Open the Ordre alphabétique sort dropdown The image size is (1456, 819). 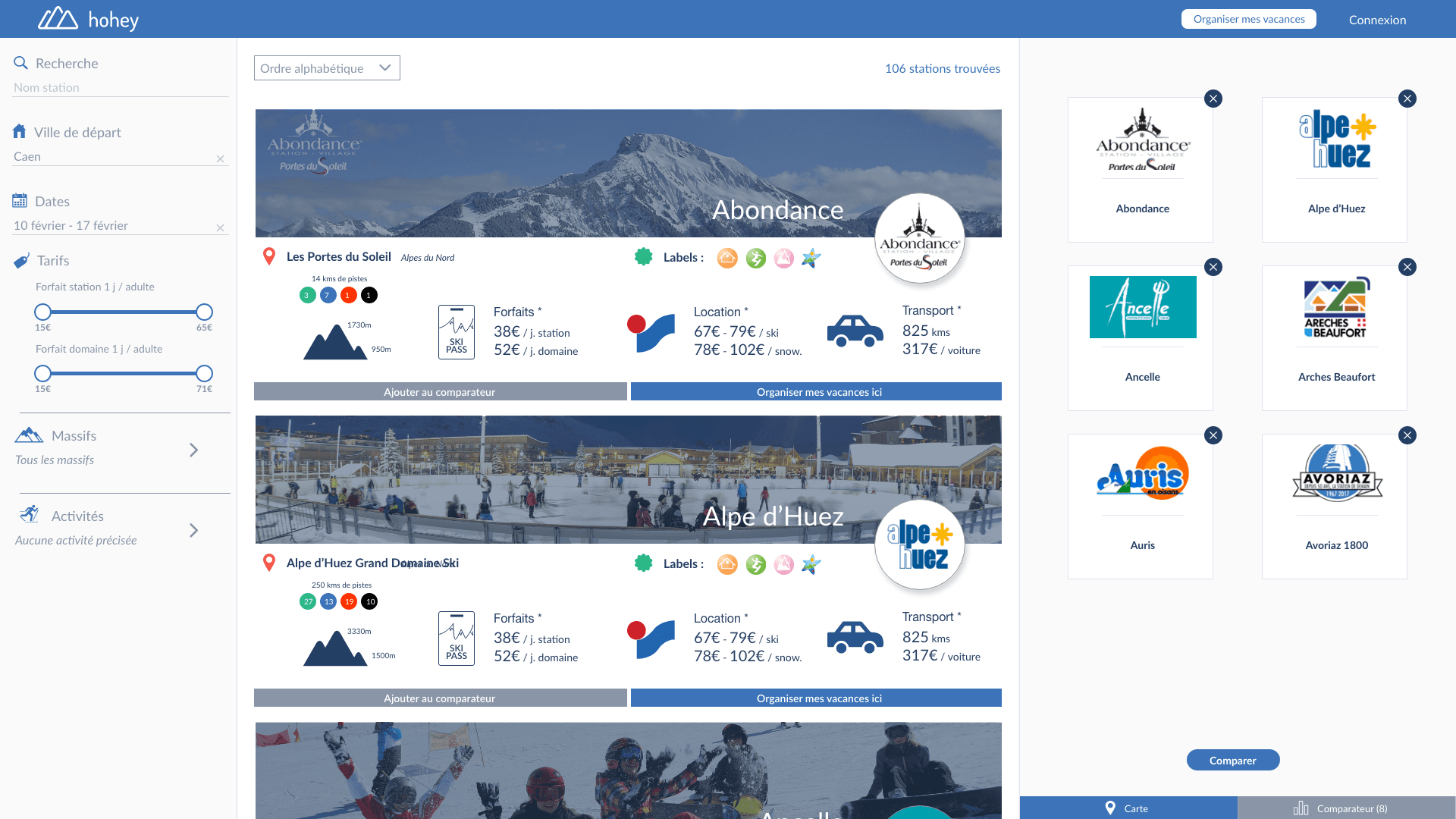tap(327, 68)
